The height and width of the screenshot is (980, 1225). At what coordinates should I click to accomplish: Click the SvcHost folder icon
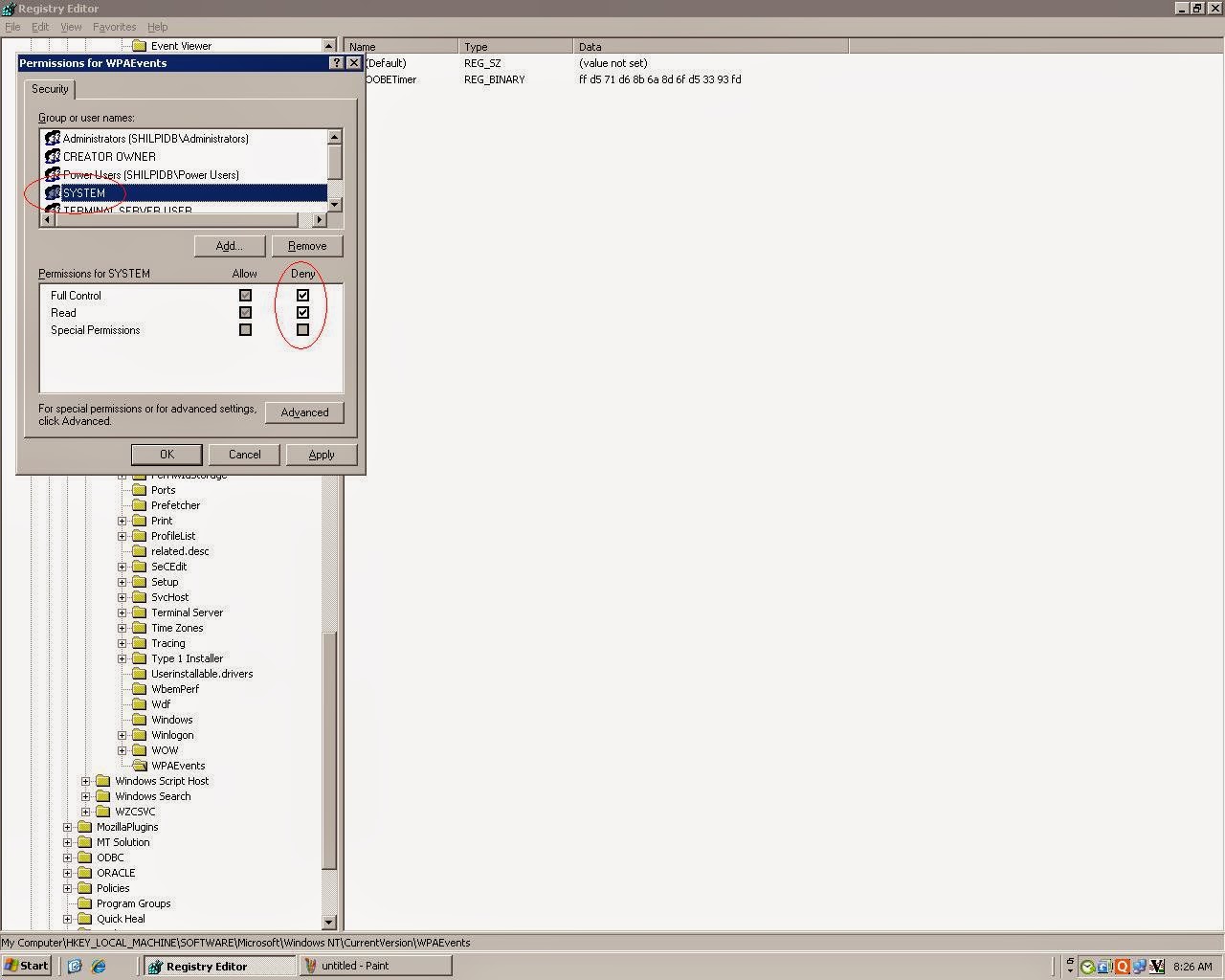(139, 597)
